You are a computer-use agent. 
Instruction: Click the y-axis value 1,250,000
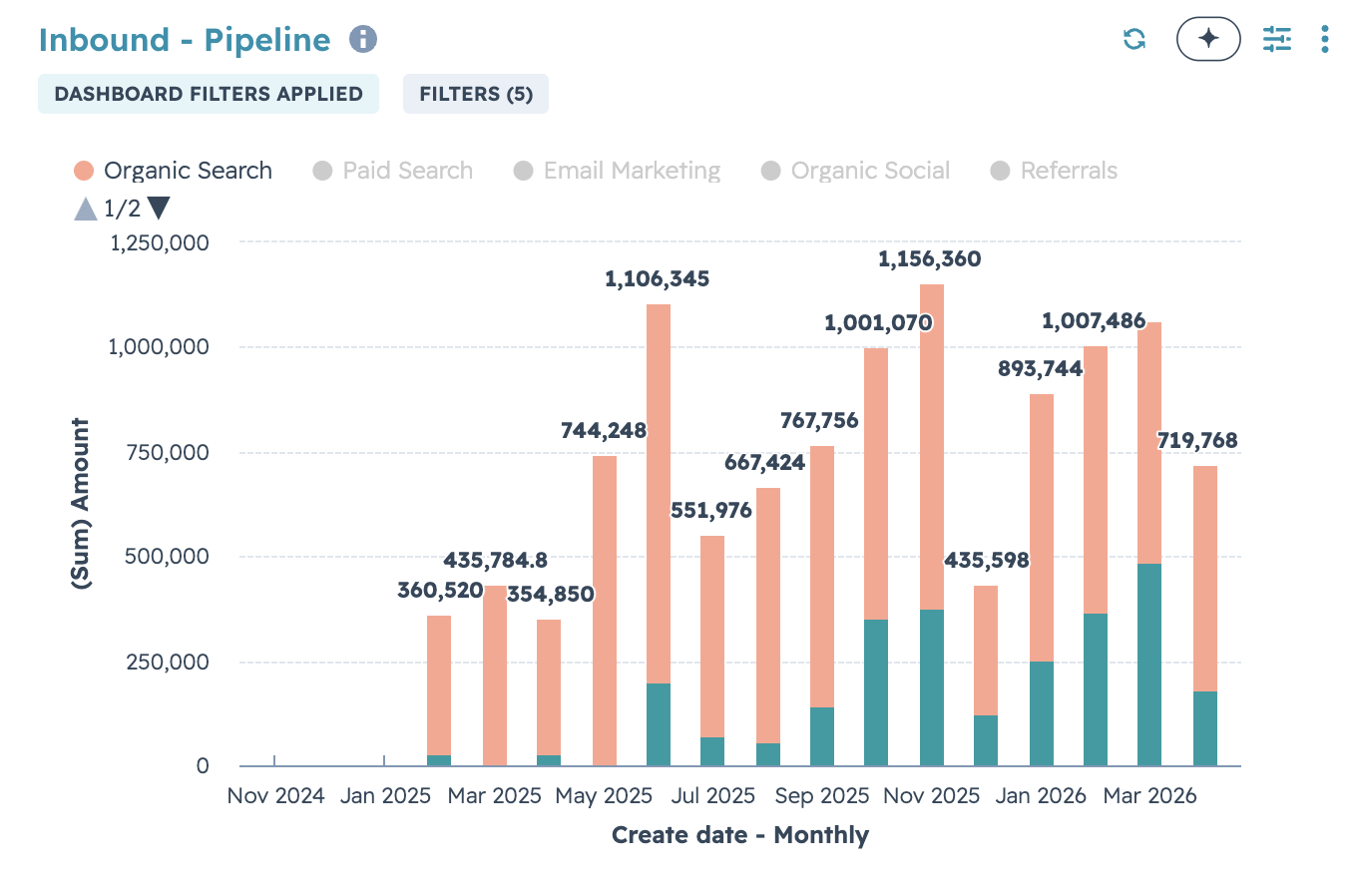pyautogui.click(x=160, y=242)
